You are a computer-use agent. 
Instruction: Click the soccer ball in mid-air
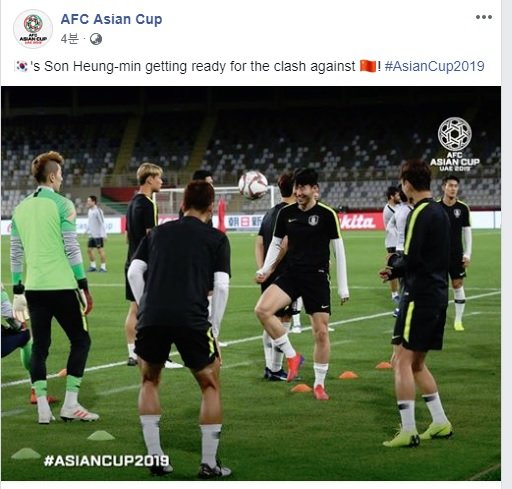click(x=253, y=185)
